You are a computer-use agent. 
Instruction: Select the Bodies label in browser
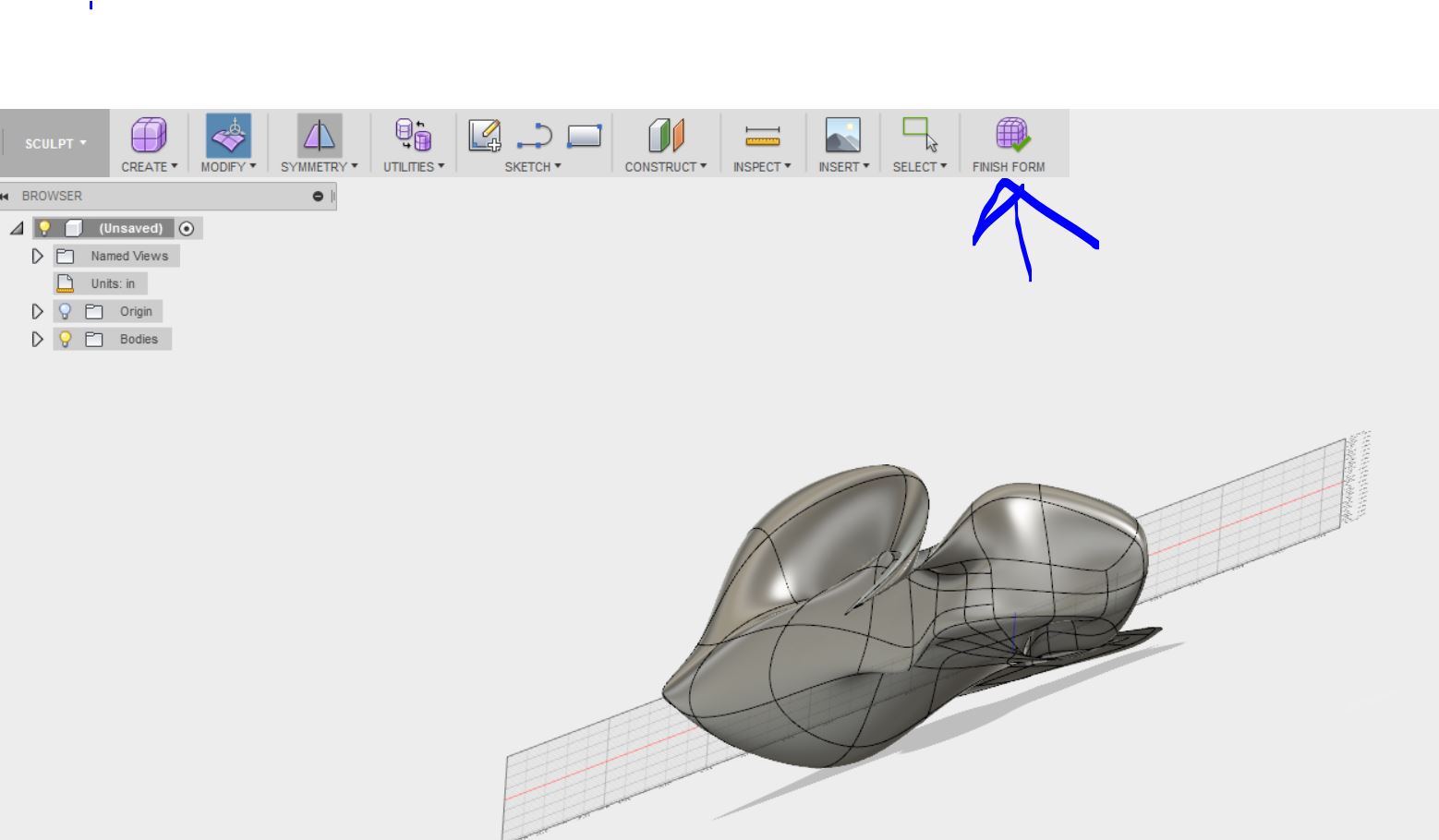point(139,339)
